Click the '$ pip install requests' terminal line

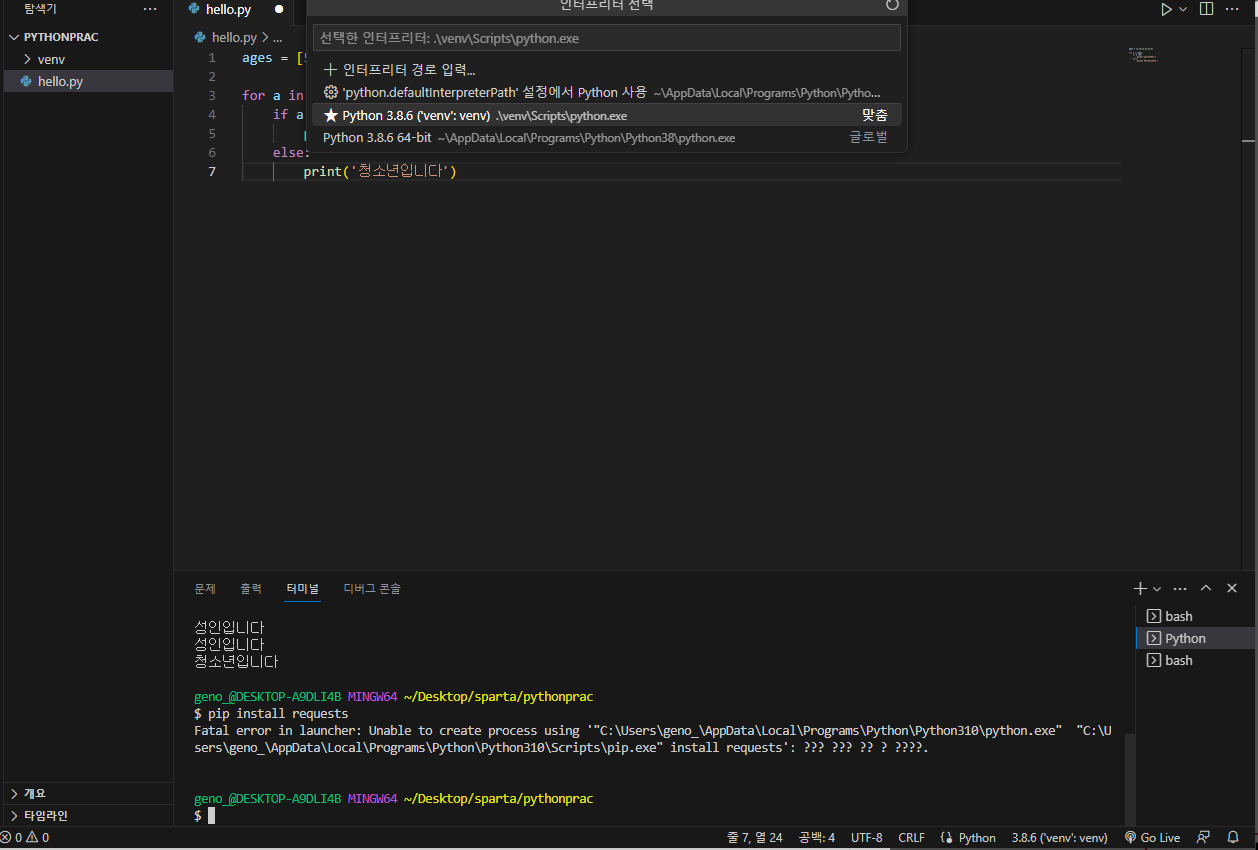click(x=271, y=714)
